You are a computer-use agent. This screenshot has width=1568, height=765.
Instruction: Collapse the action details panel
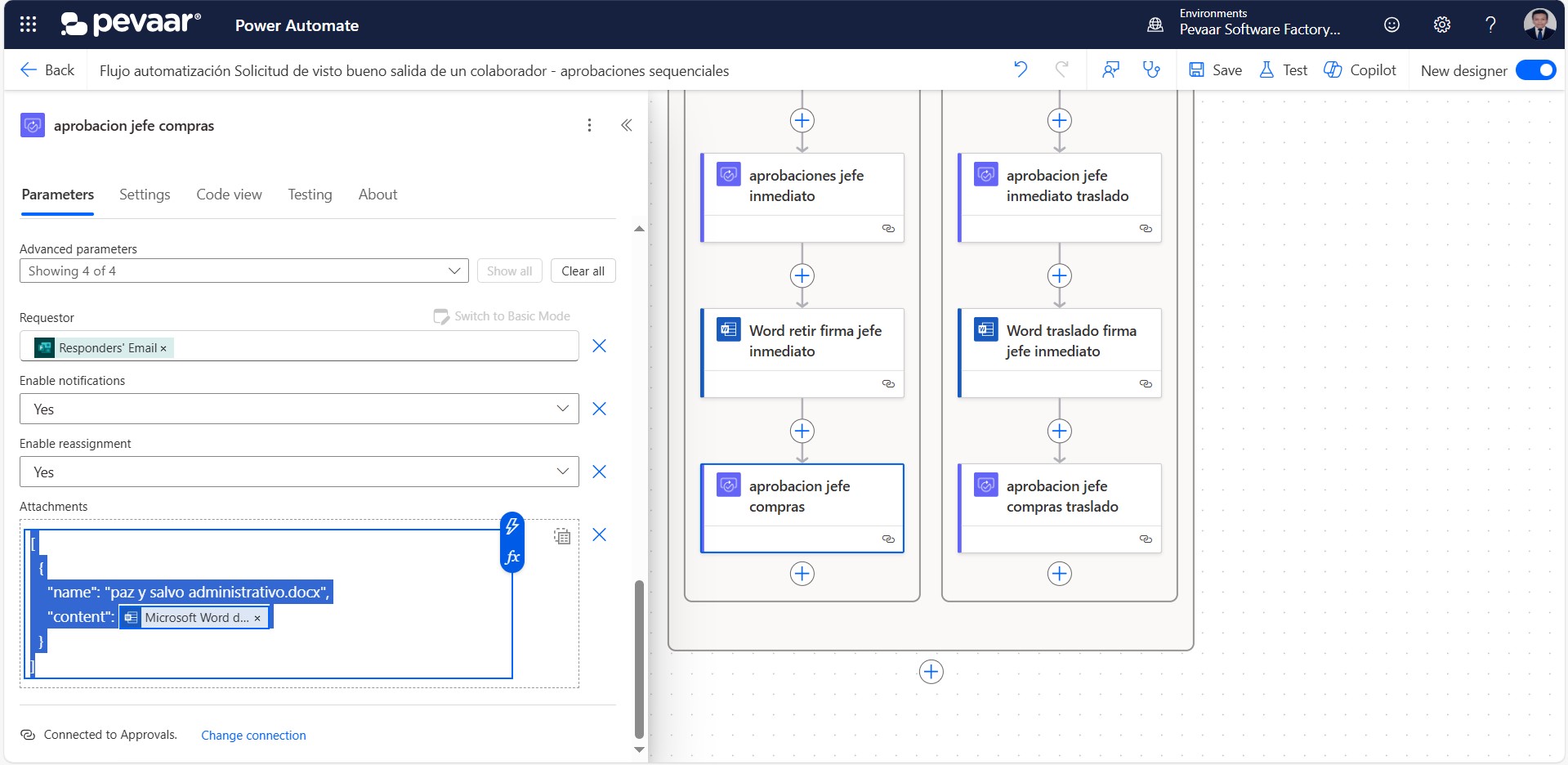click(627, 125)
